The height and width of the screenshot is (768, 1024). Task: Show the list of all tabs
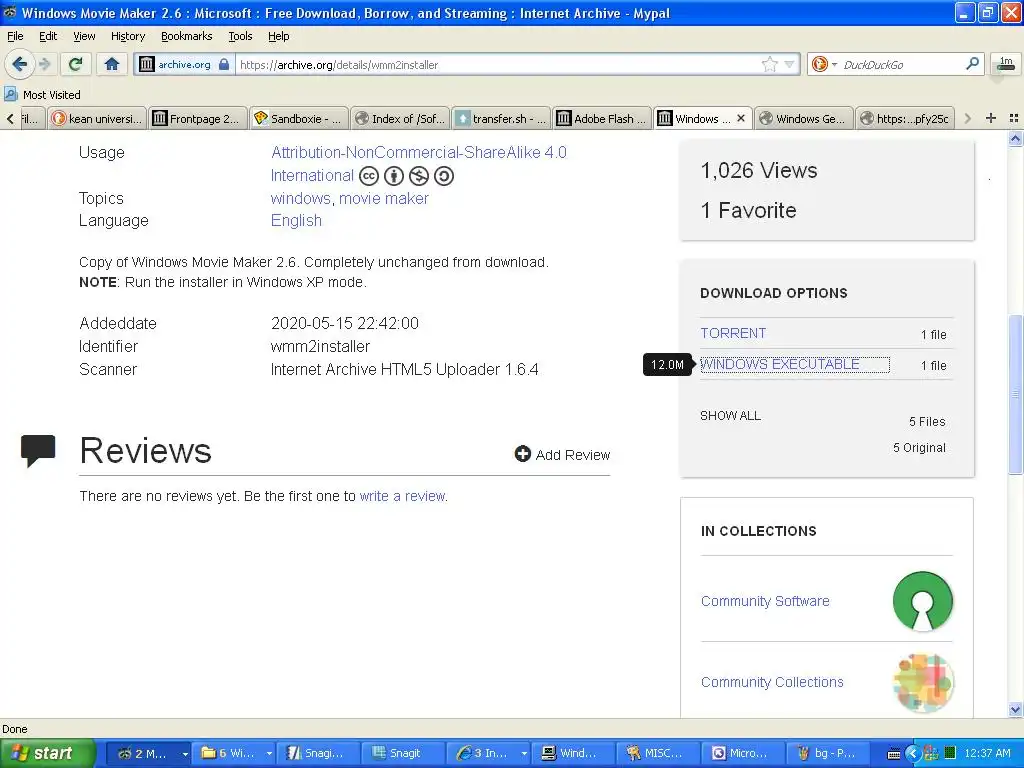click(1014, 118)
